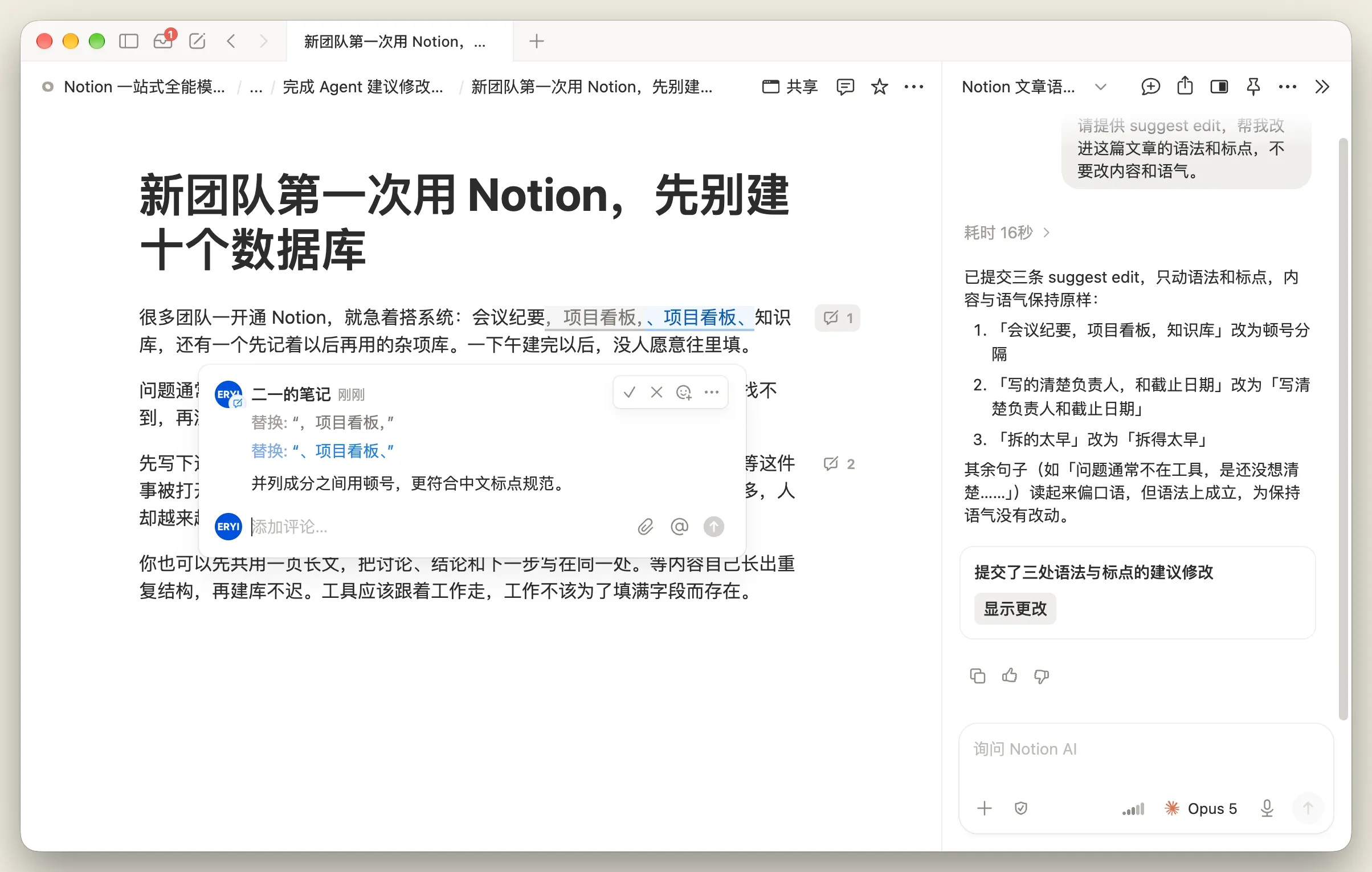Expand the 耗时 16秒 thinking details
The image size is (1372, 872).
tap(1007, 233)
